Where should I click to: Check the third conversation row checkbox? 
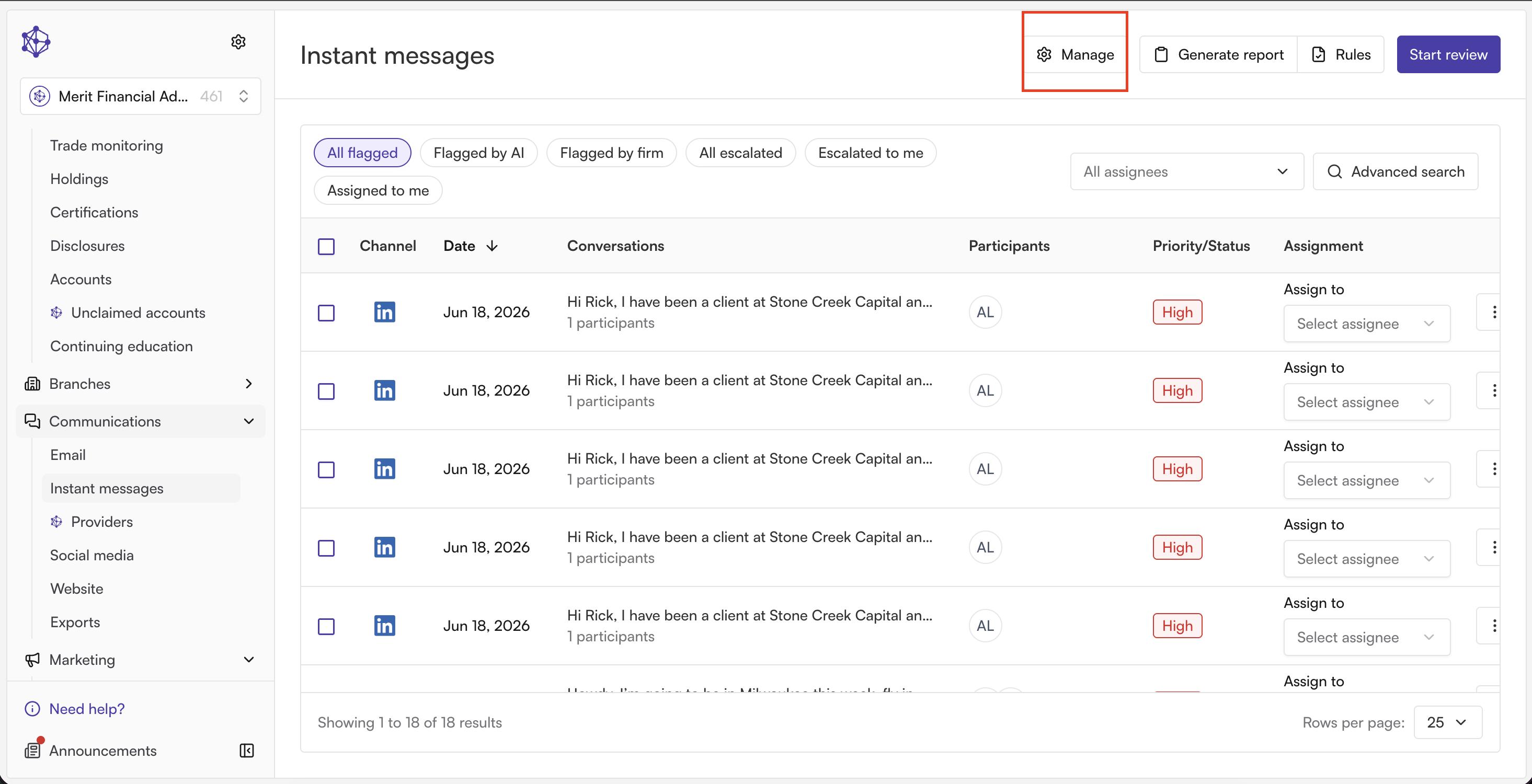pyautogui.click(x=326, y=469)
